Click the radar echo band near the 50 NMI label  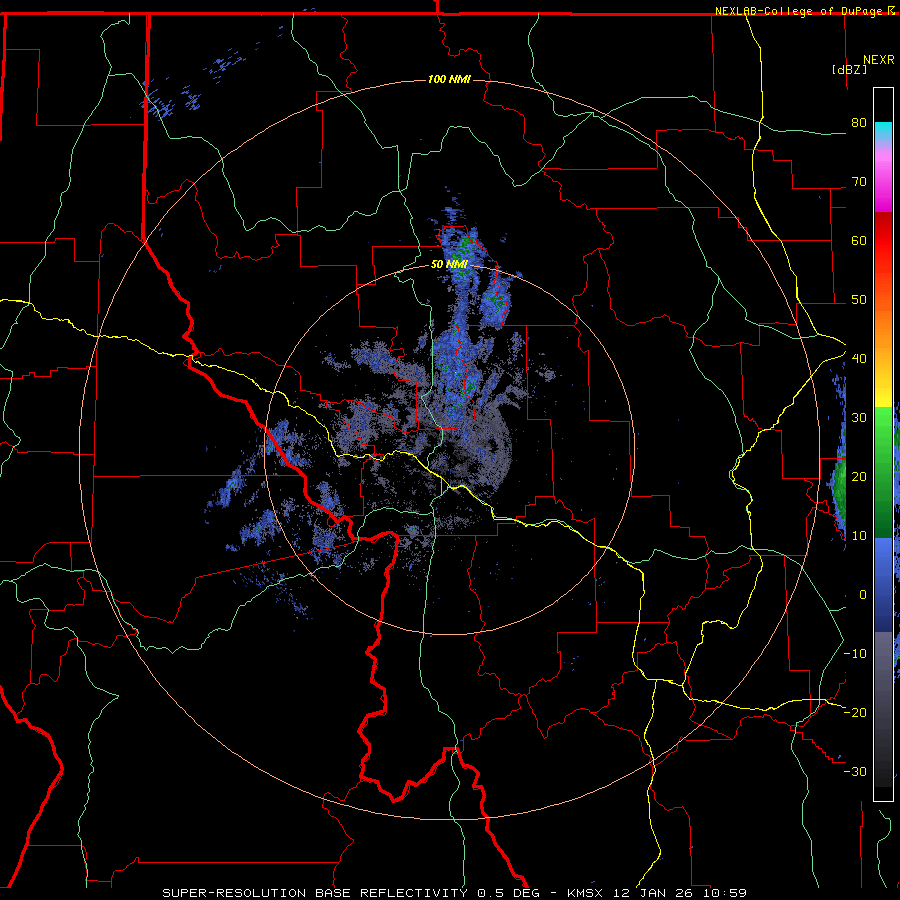[462, 265]
